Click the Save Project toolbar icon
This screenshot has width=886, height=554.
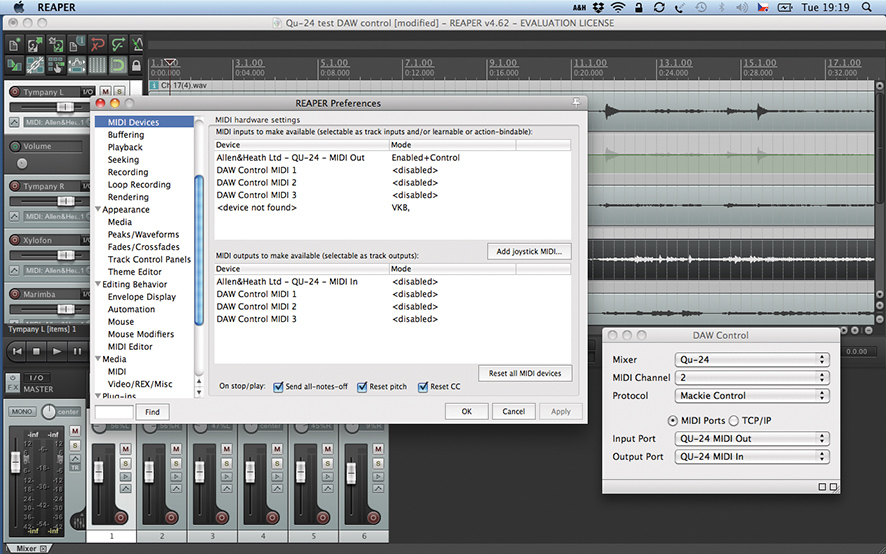[56, 44]
